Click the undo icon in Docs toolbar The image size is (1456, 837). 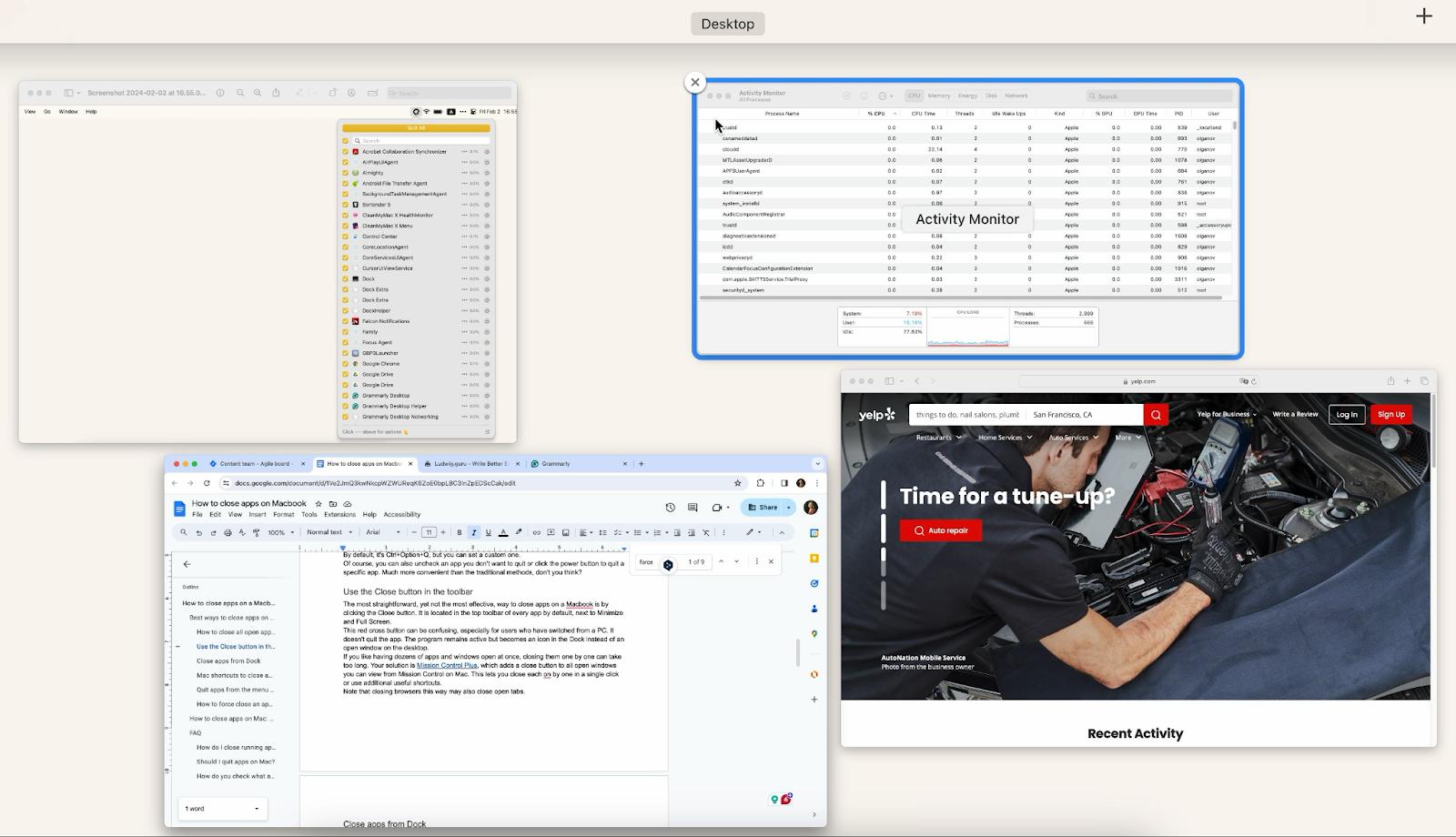click(x=198, y=532)
